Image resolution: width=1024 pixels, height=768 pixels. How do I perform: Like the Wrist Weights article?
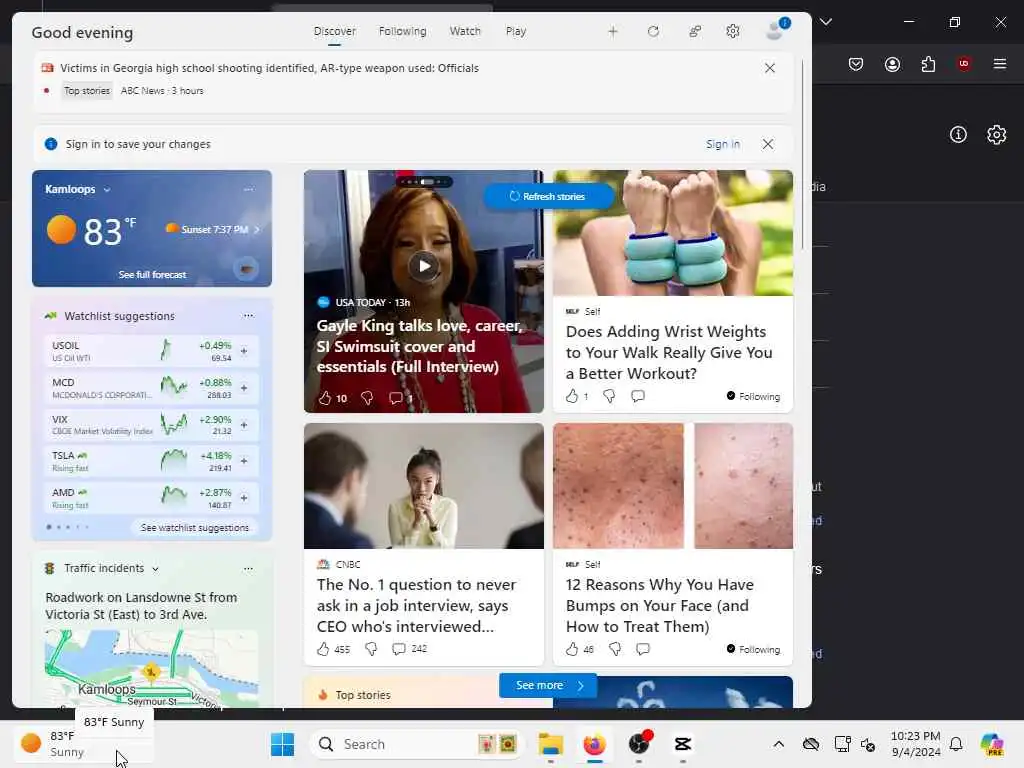coord(572,396)
